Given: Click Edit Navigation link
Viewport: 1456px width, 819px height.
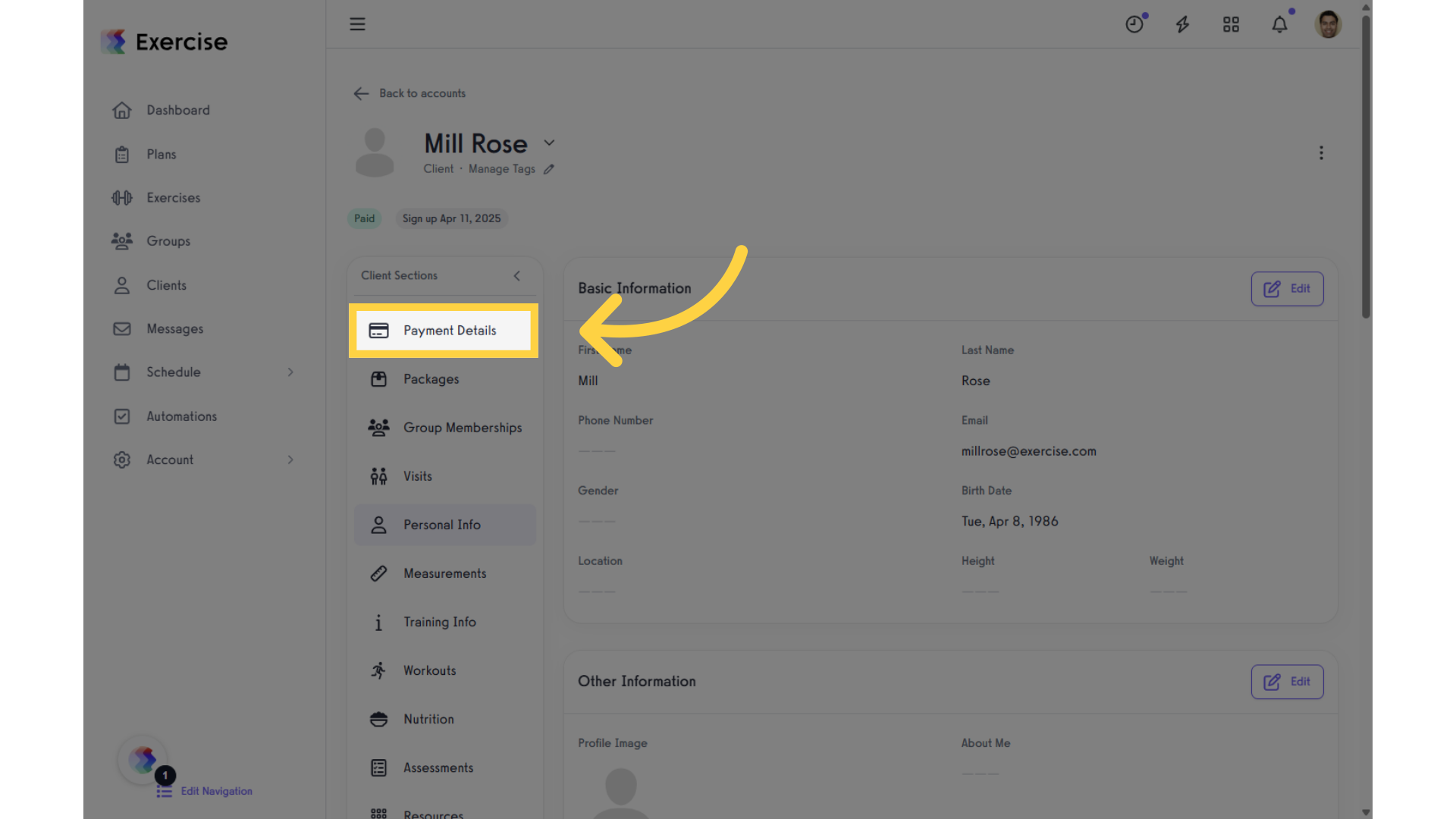Looking at the screenshot, I should [216, 791].
